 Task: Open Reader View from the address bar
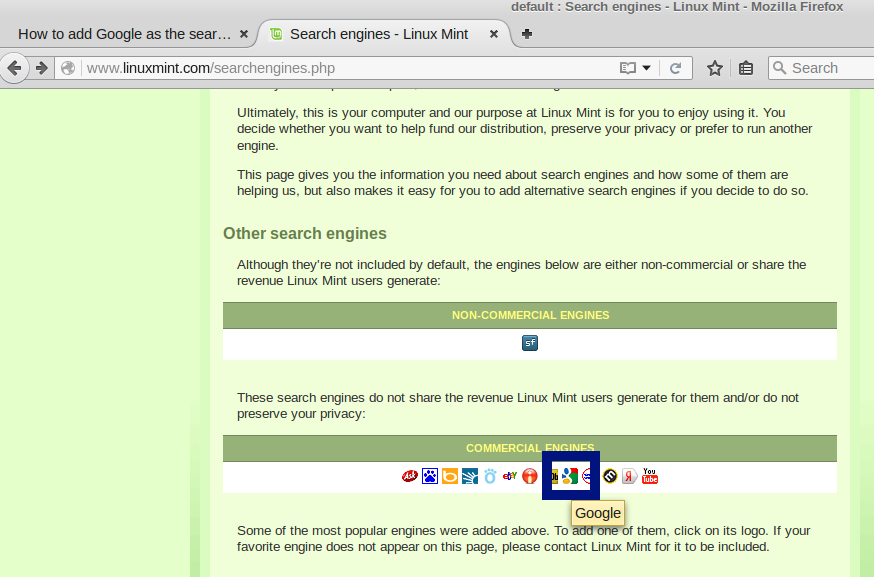pos(628,68)
